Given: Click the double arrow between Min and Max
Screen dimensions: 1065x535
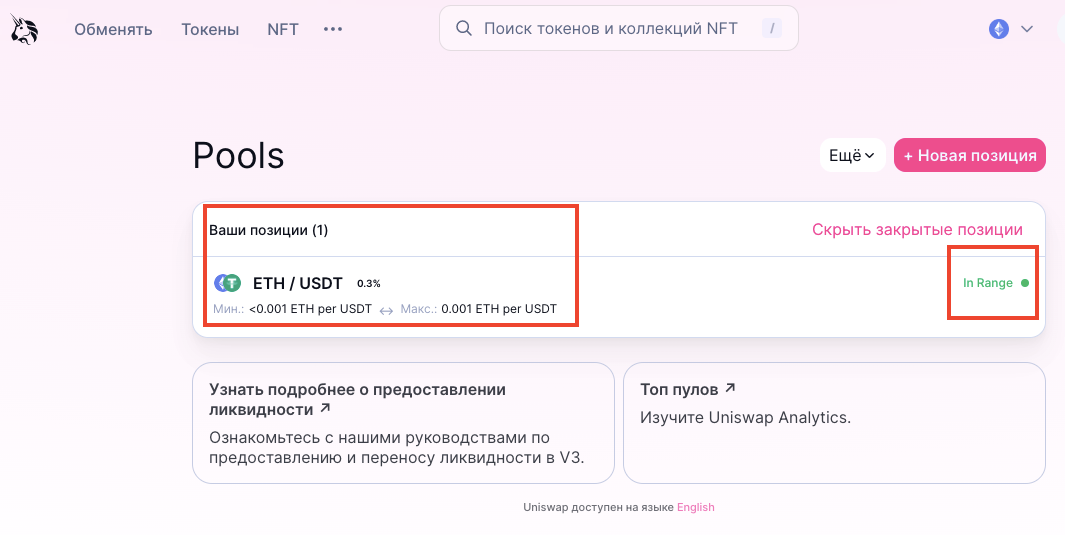Looking at the screenshot, I should pos(386,310).
